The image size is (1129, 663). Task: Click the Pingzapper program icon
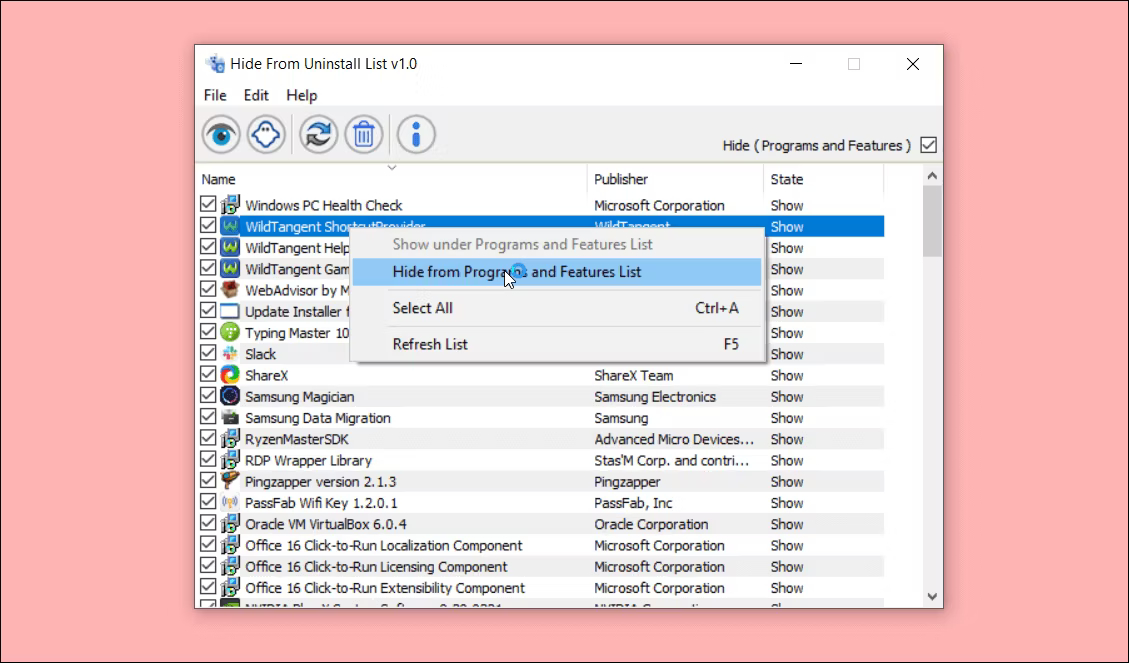(230, 481)
